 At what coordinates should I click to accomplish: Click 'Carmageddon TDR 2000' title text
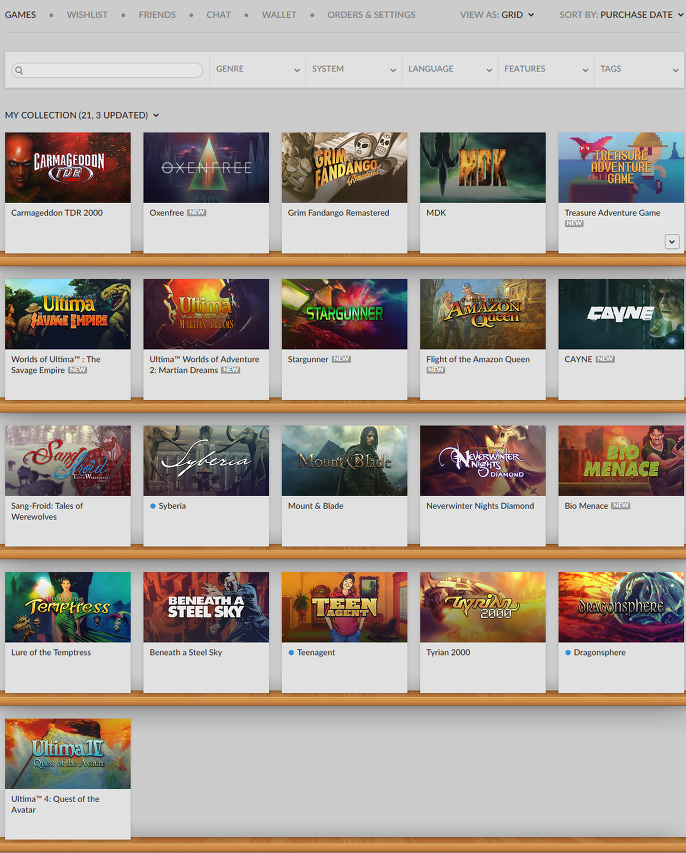tap(57, 213)
